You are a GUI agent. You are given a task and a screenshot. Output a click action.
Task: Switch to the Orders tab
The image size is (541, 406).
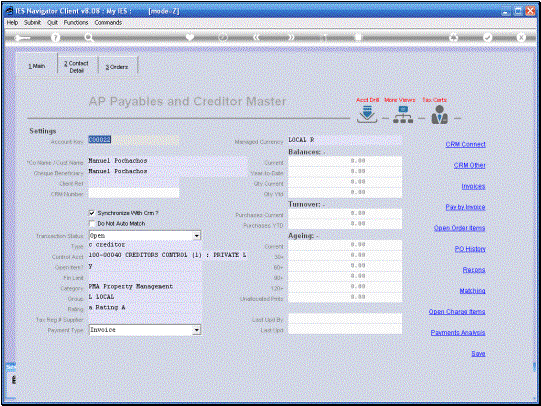coord(117,67)
